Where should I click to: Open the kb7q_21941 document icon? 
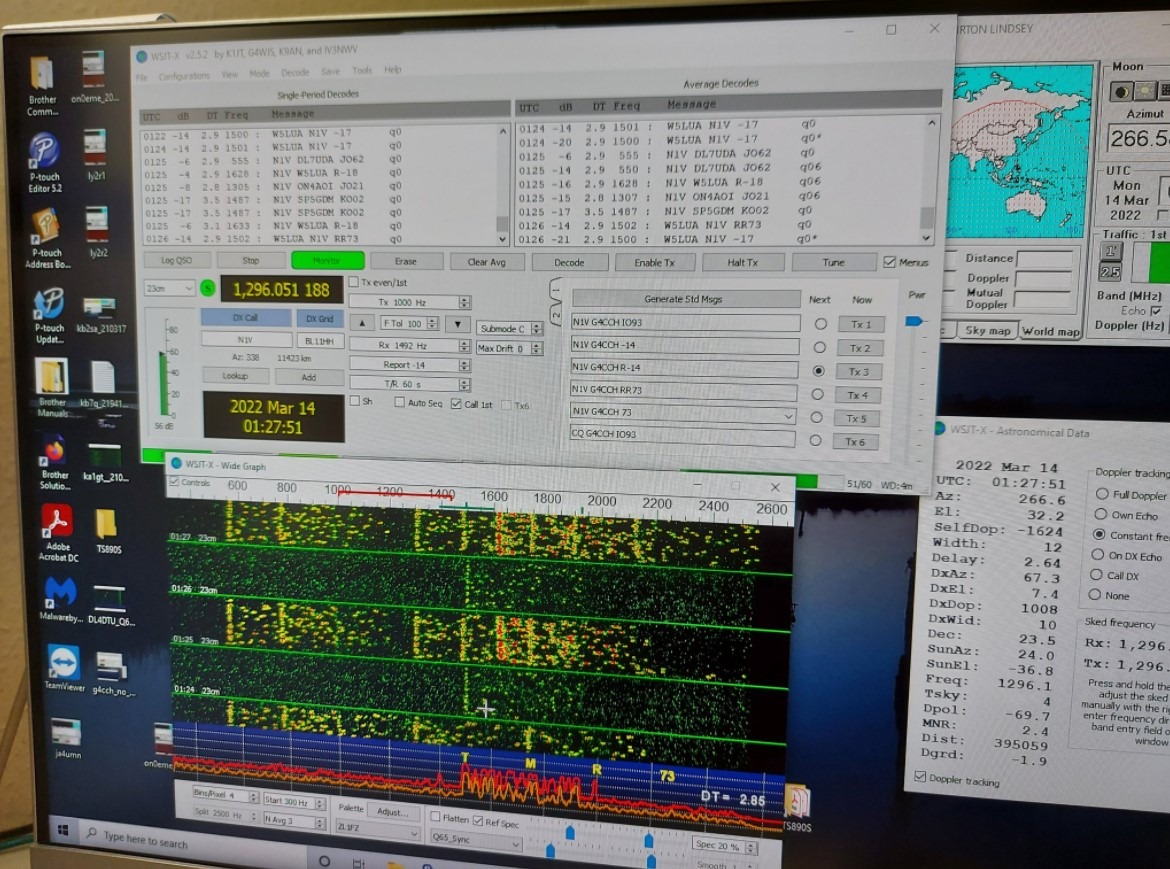point(104,385)
